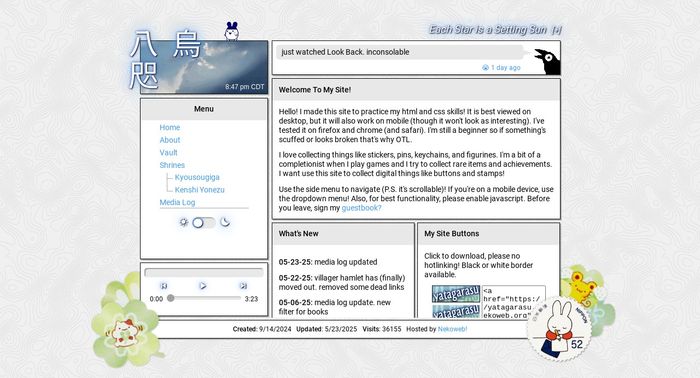Click the black crow icon beside status

click(x=548, y=62)
